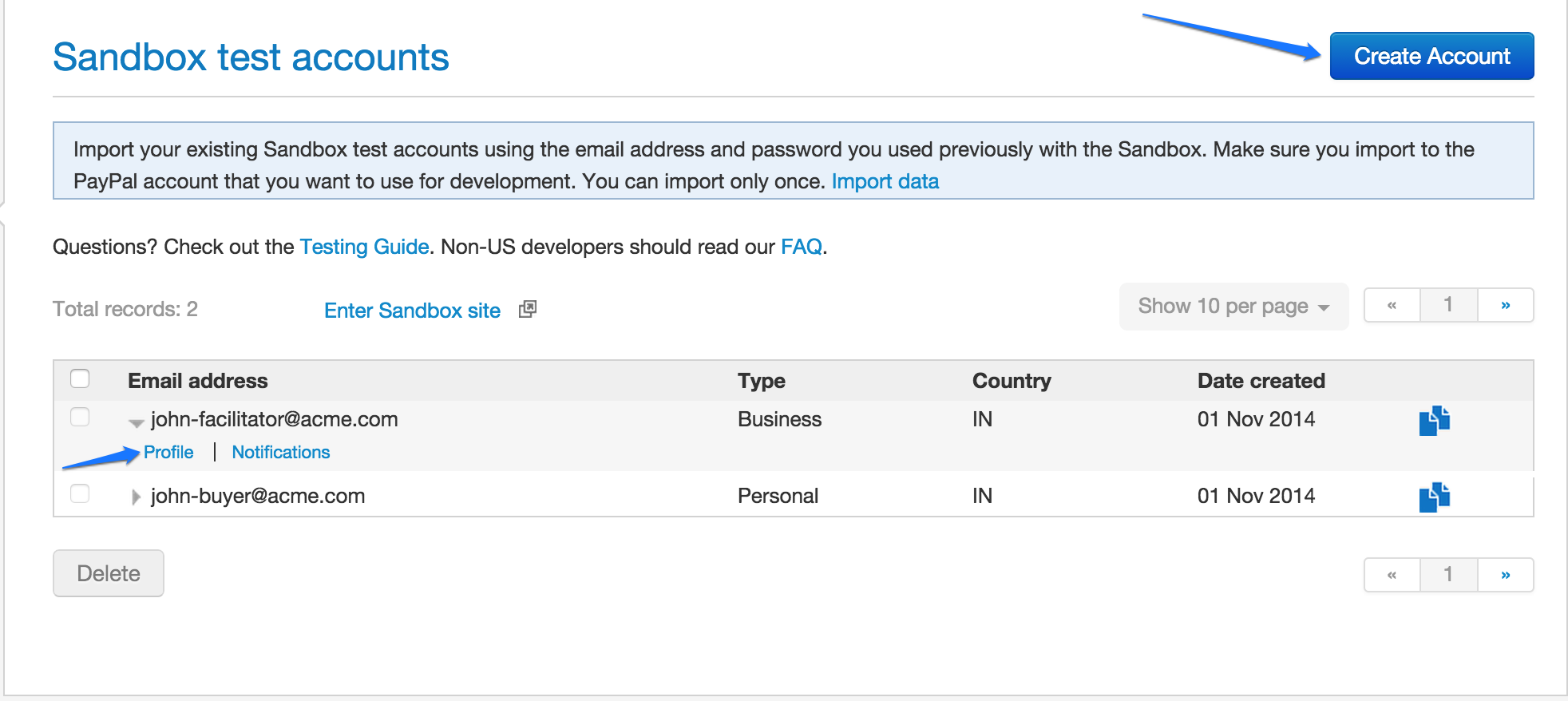Viewport: 1568px width, 701px height.
Task: Open the Testing Guide link
Action: [x=364, y=247]
